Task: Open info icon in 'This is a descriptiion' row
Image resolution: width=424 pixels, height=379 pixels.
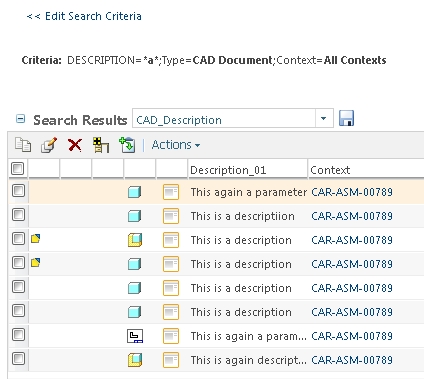Action: pyautogui.click(x=171, y=216)
